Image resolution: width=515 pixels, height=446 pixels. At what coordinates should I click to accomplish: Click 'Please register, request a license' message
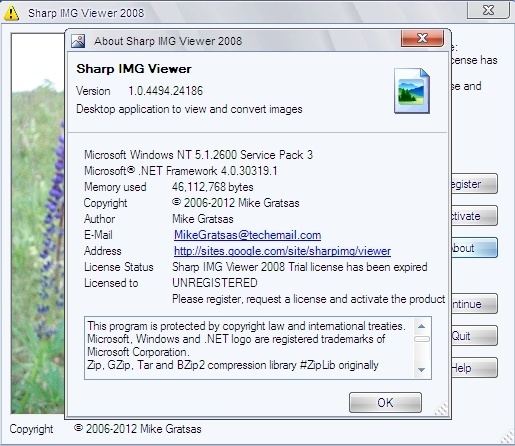tap(309, 299)
